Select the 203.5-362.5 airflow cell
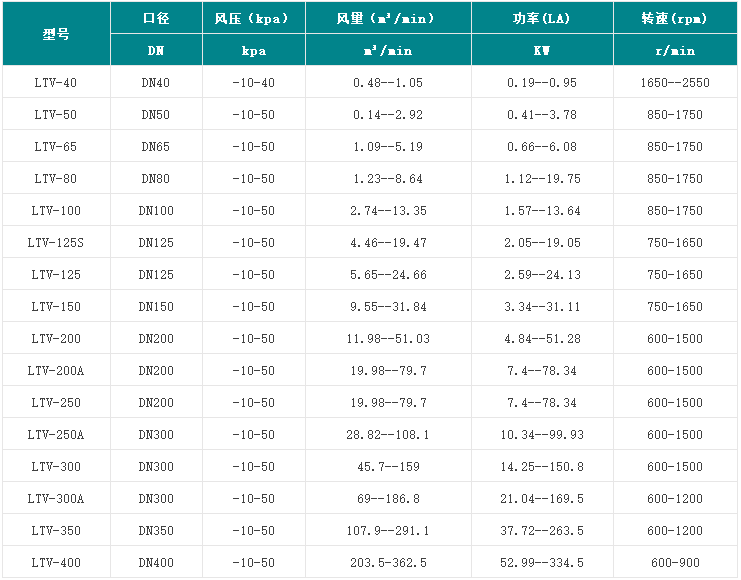 [388, 563]
